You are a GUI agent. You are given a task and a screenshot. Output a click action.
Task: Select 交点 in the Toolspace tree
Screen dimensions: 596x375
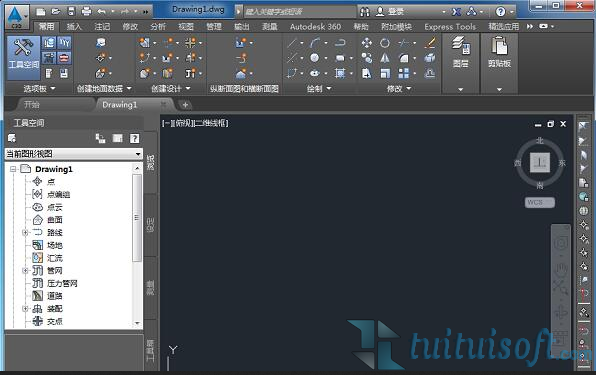click(55, 321)
